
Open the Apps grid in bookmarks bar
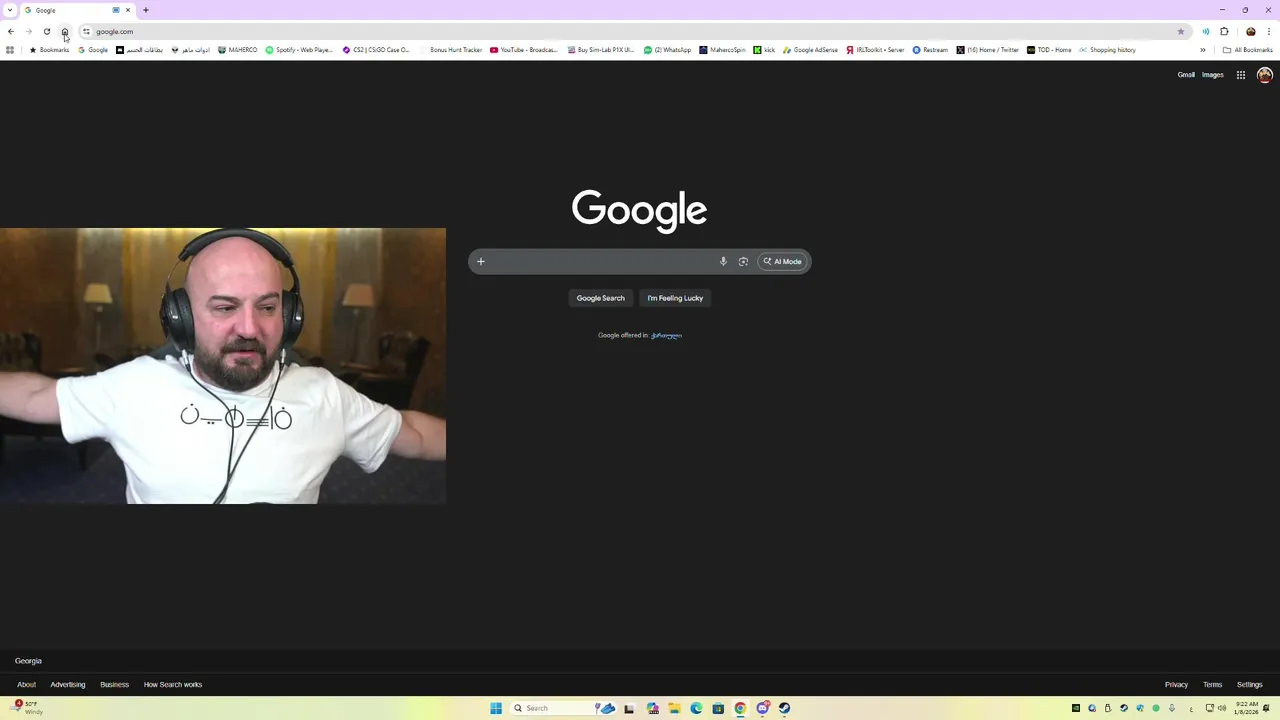pyautogui.click(x=10, y=50)
